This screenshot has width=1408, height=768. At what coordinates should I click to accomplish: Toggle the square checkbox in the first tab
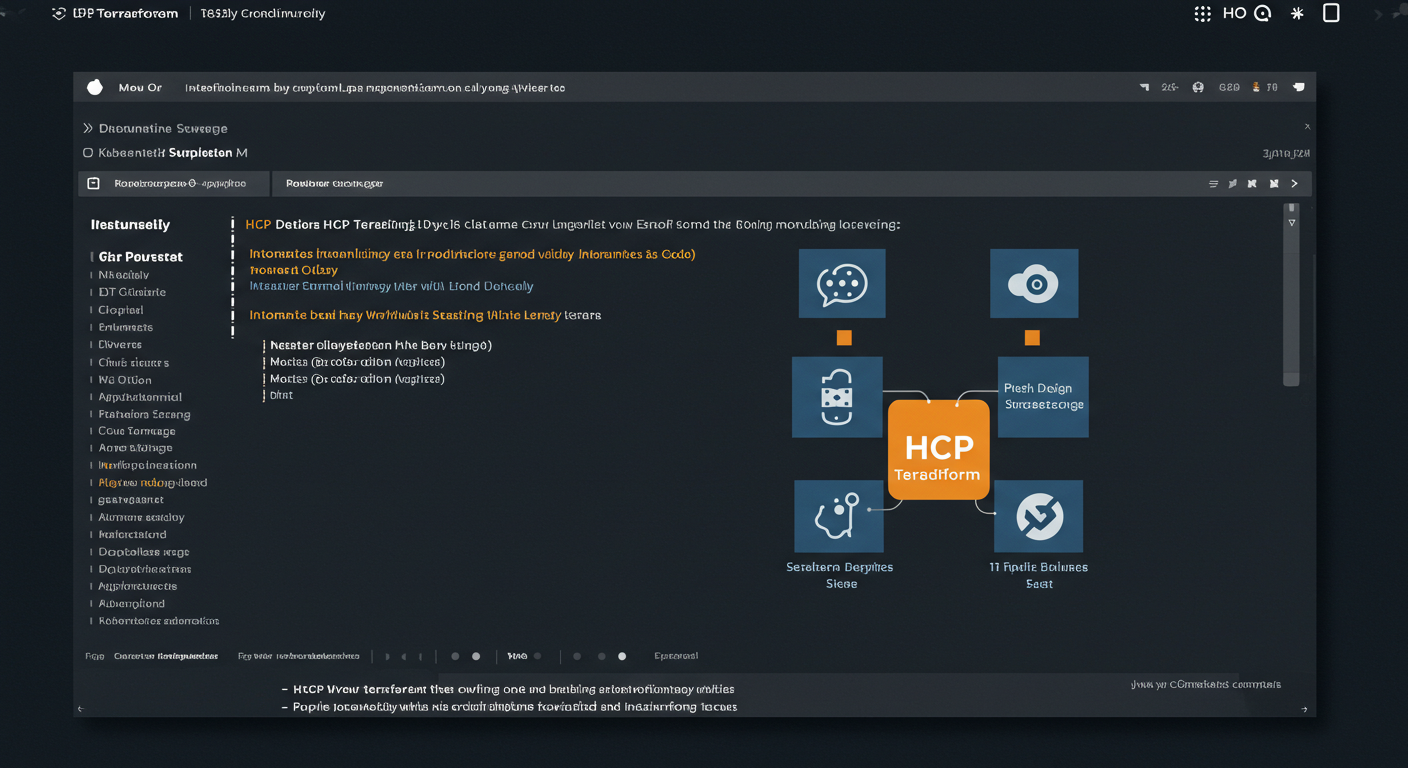tap(93, 184)
